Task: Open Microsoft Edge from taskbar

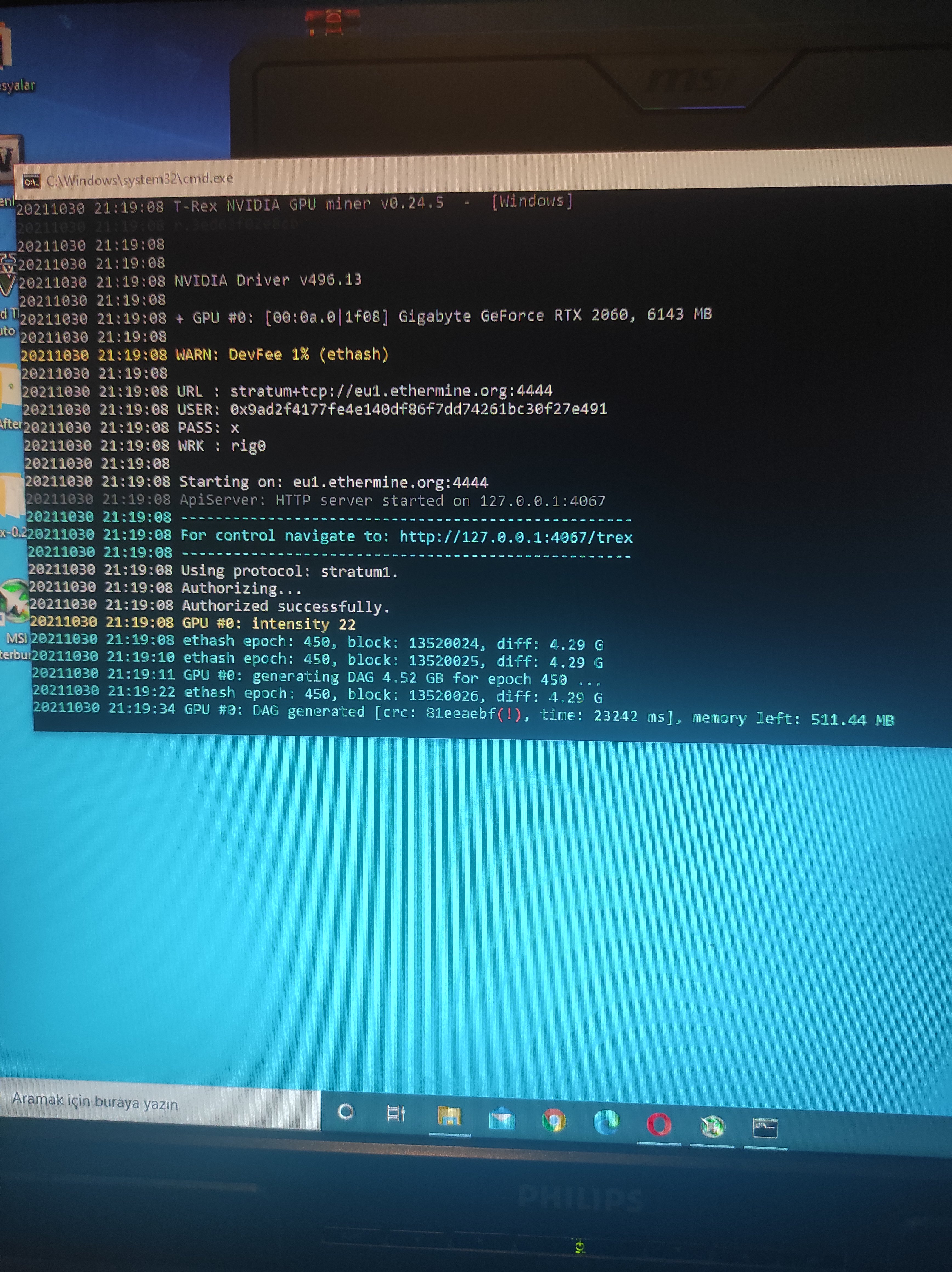Action: 606,1122
